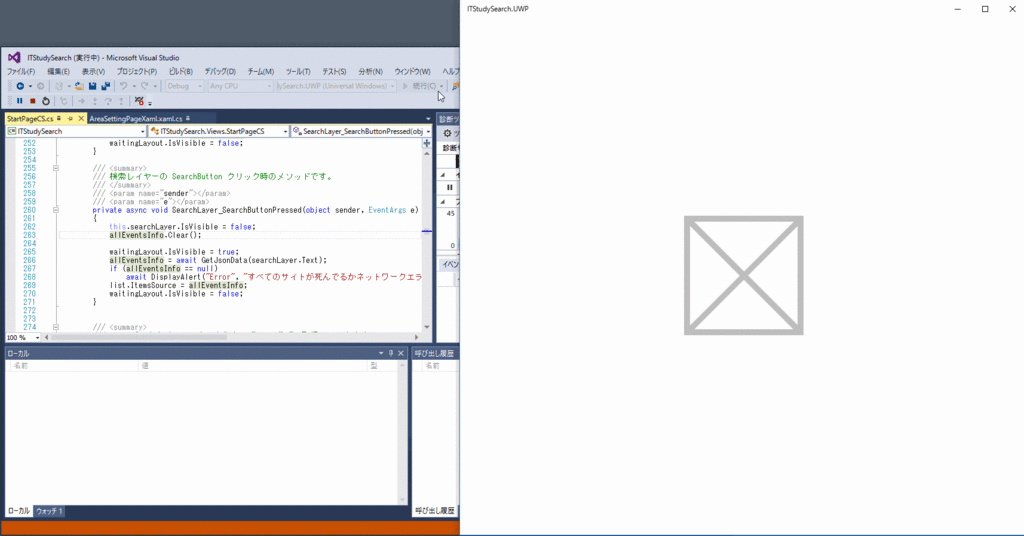Collapse the SearchLayer_SearchButtonPressed method at line 260
The width and height of the screenshot is (1024, 536).
tap(56, 210)
